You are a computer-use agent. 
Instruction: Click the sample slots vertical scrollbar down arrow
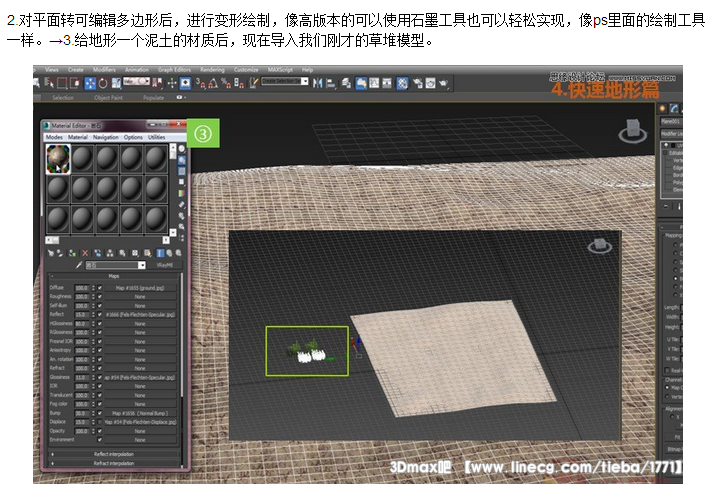click(x=173, y=232)
